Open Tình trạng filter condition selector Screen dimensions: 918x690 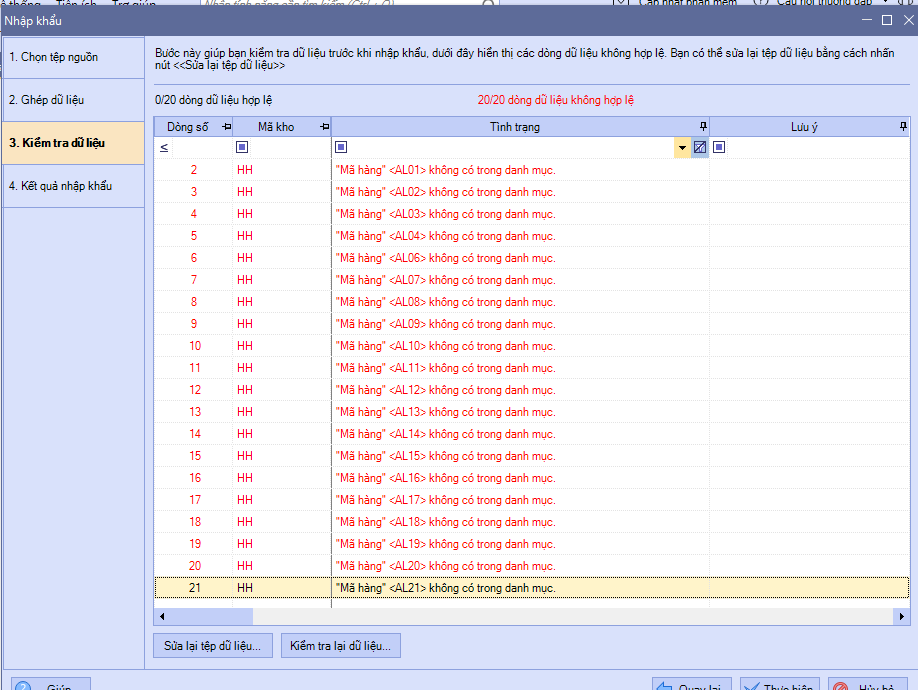pos(341,148)
